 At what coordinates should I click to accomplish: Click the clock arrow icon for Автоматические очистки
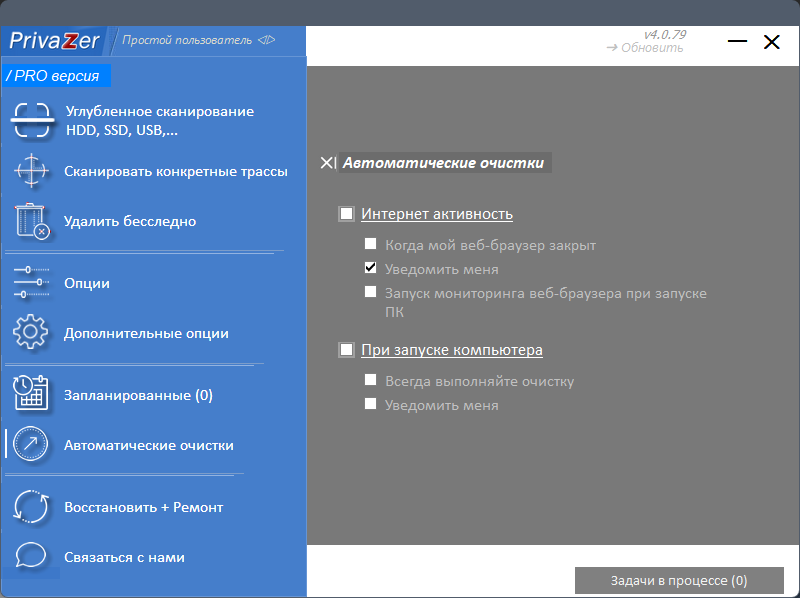pyautogui.click(x=30, y=444)
